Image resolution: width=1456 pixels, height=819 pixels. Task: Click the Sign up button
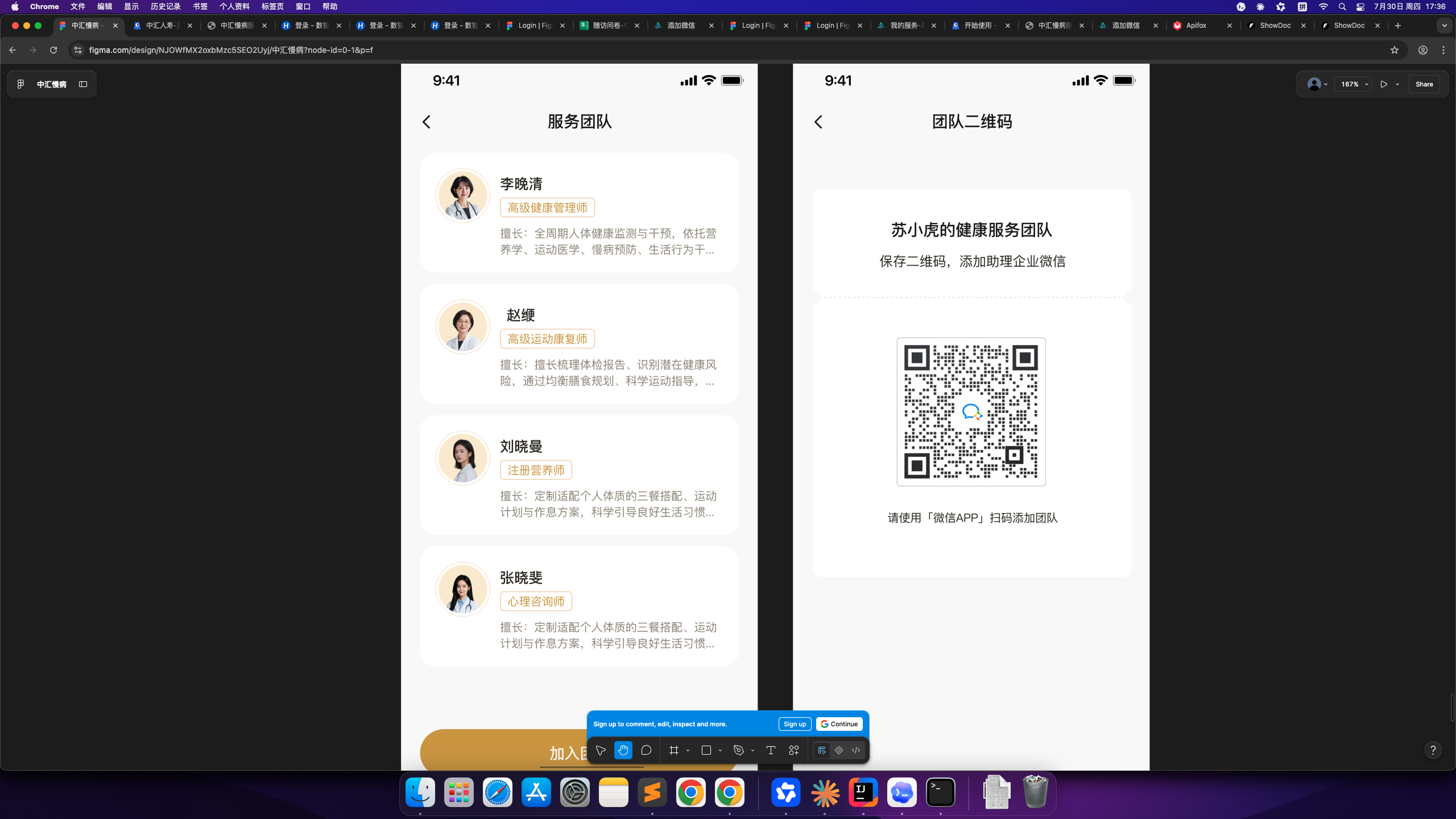click(x=795, y=724)
